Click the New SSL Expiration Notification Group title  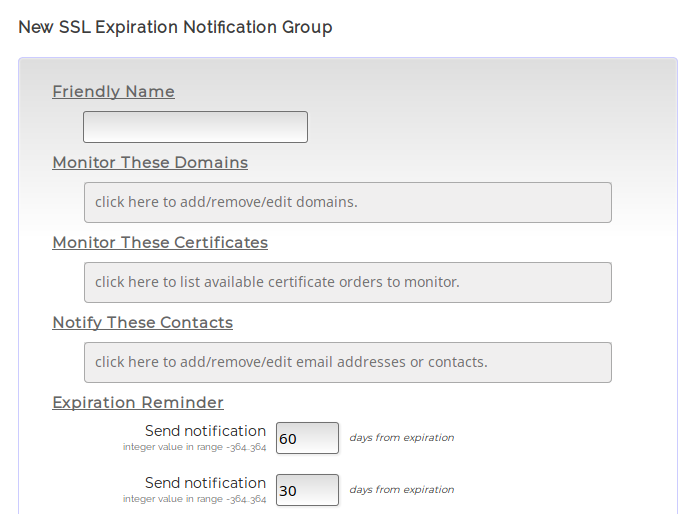coord(175,27)
